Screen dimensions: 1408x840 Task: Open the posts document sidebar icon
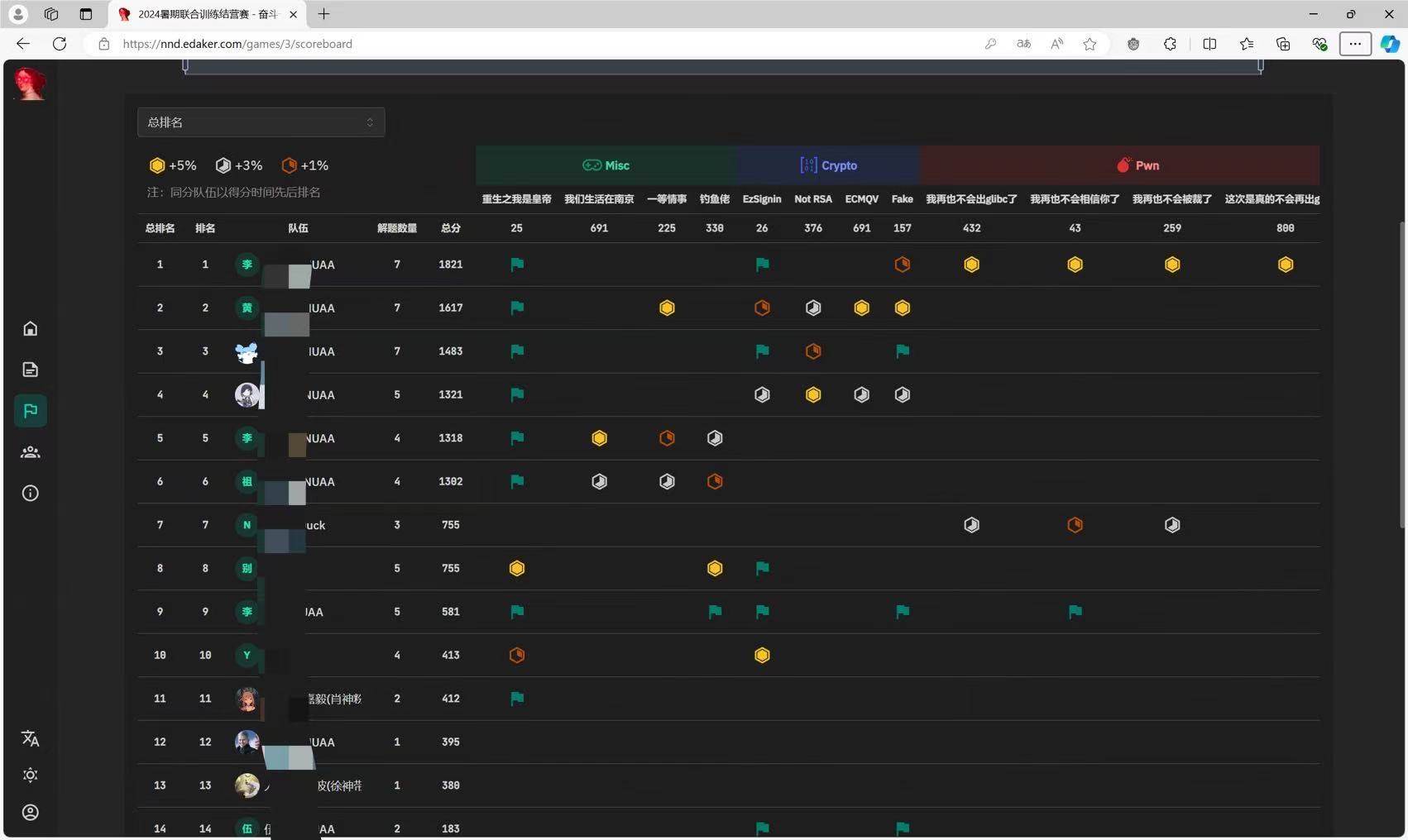31,370
